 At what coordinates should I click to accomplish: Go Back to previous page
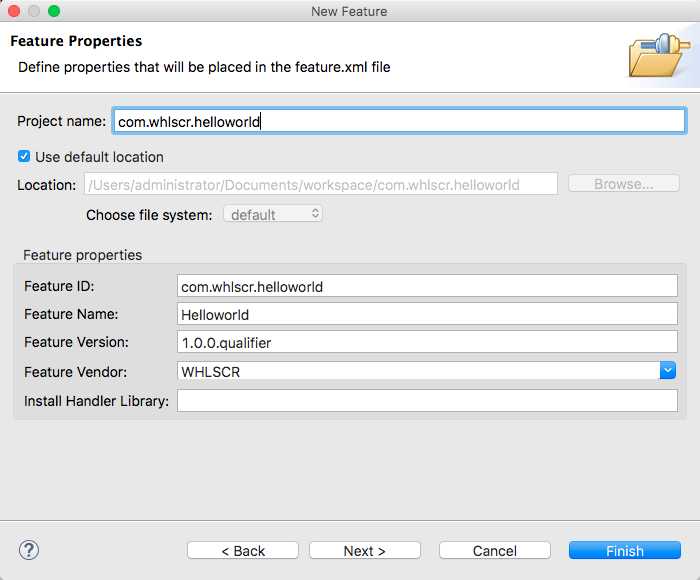(x=243, y=551)
